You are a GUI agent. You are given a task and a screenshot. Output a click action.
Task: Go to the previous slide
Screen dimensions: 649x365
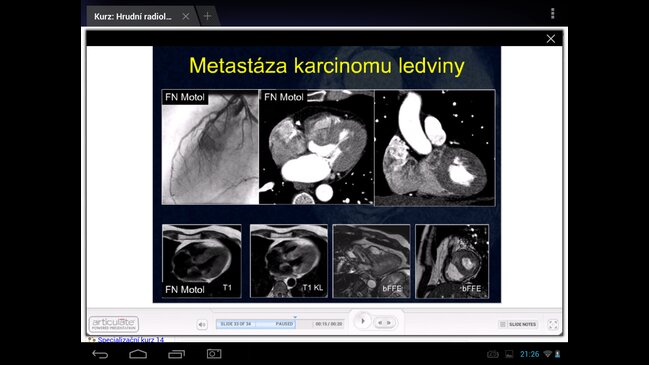pyautogui.click(x=380, y=323)
